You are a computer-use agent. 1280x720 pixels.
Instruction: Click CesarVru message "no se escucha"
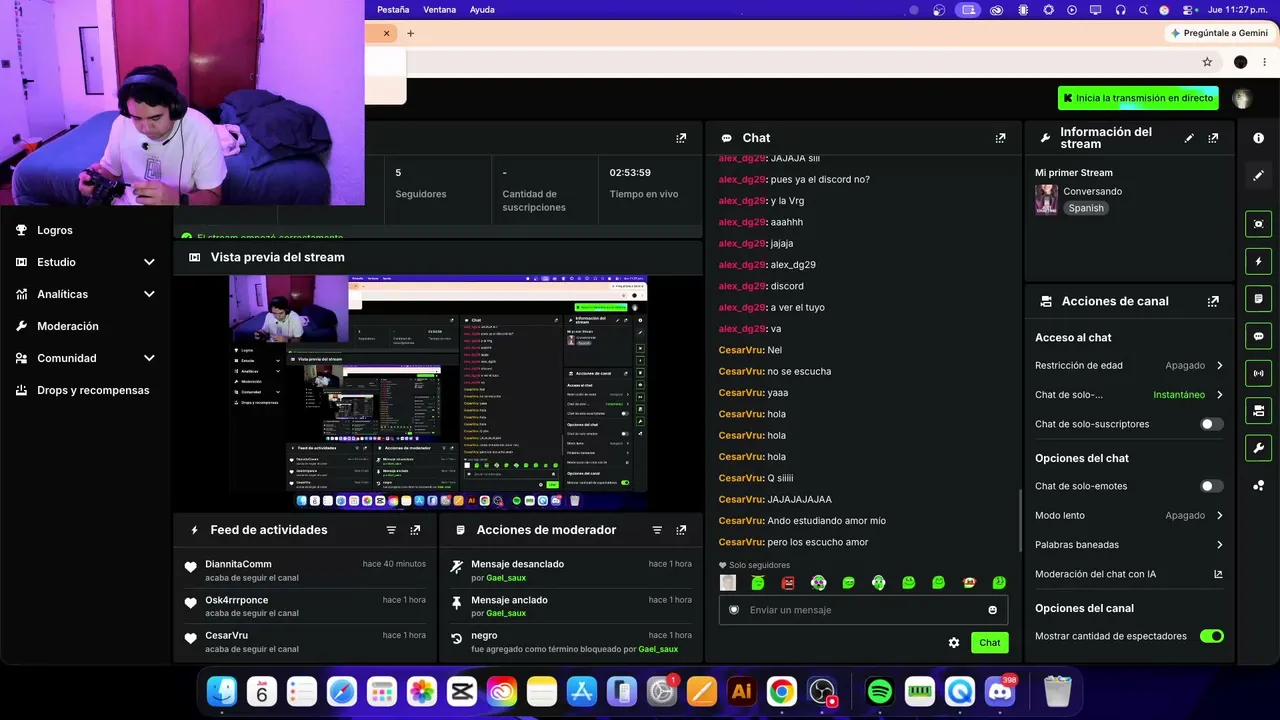799,372
